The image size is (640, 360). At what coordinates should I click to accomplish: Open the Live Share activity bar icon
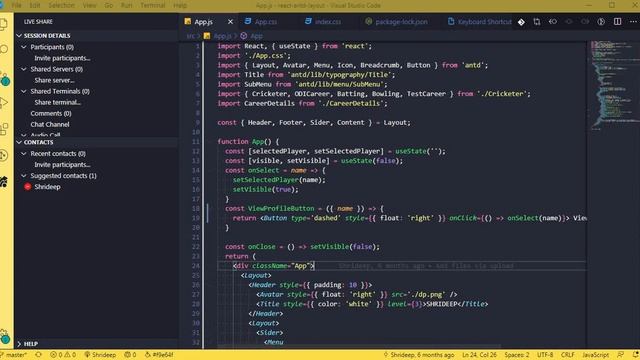coord(4,156)
